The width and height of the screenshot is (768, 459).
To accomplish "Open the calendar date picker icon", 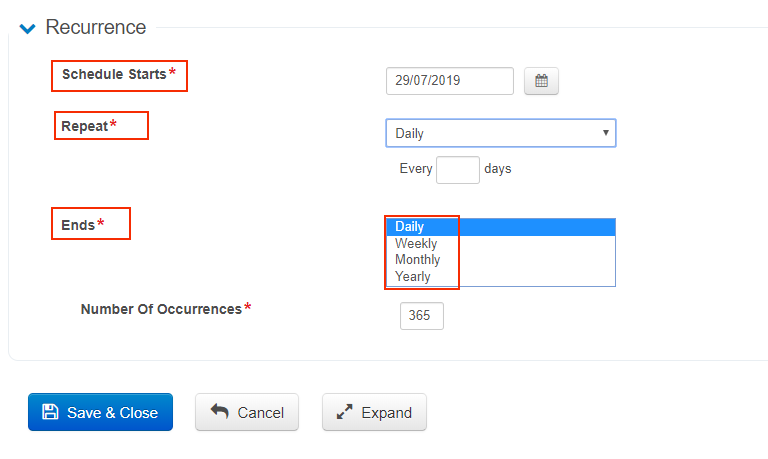I will pos(541,81).
